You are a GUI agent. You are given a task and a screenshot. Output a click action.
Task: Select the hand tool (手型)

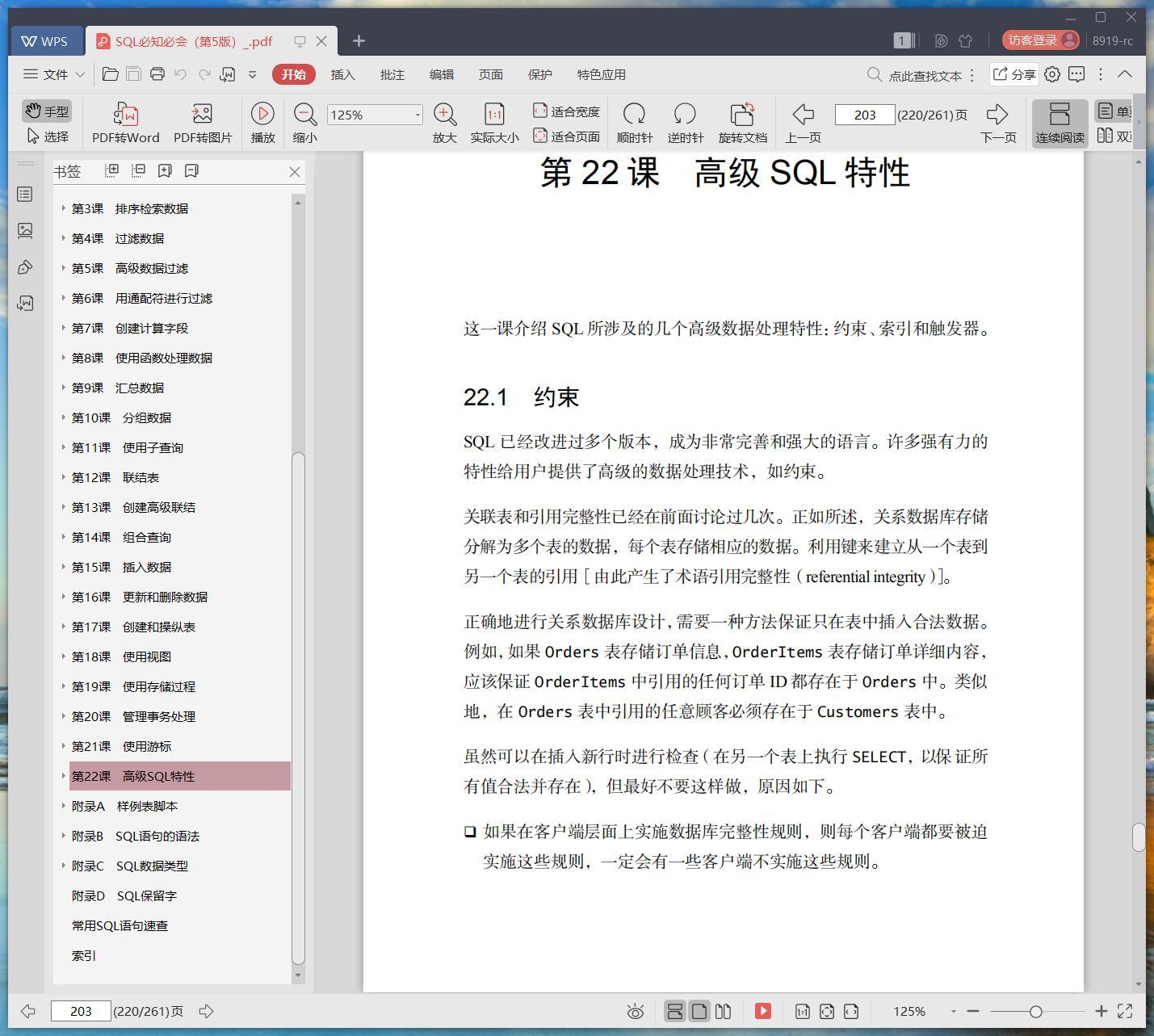[46, 111]
